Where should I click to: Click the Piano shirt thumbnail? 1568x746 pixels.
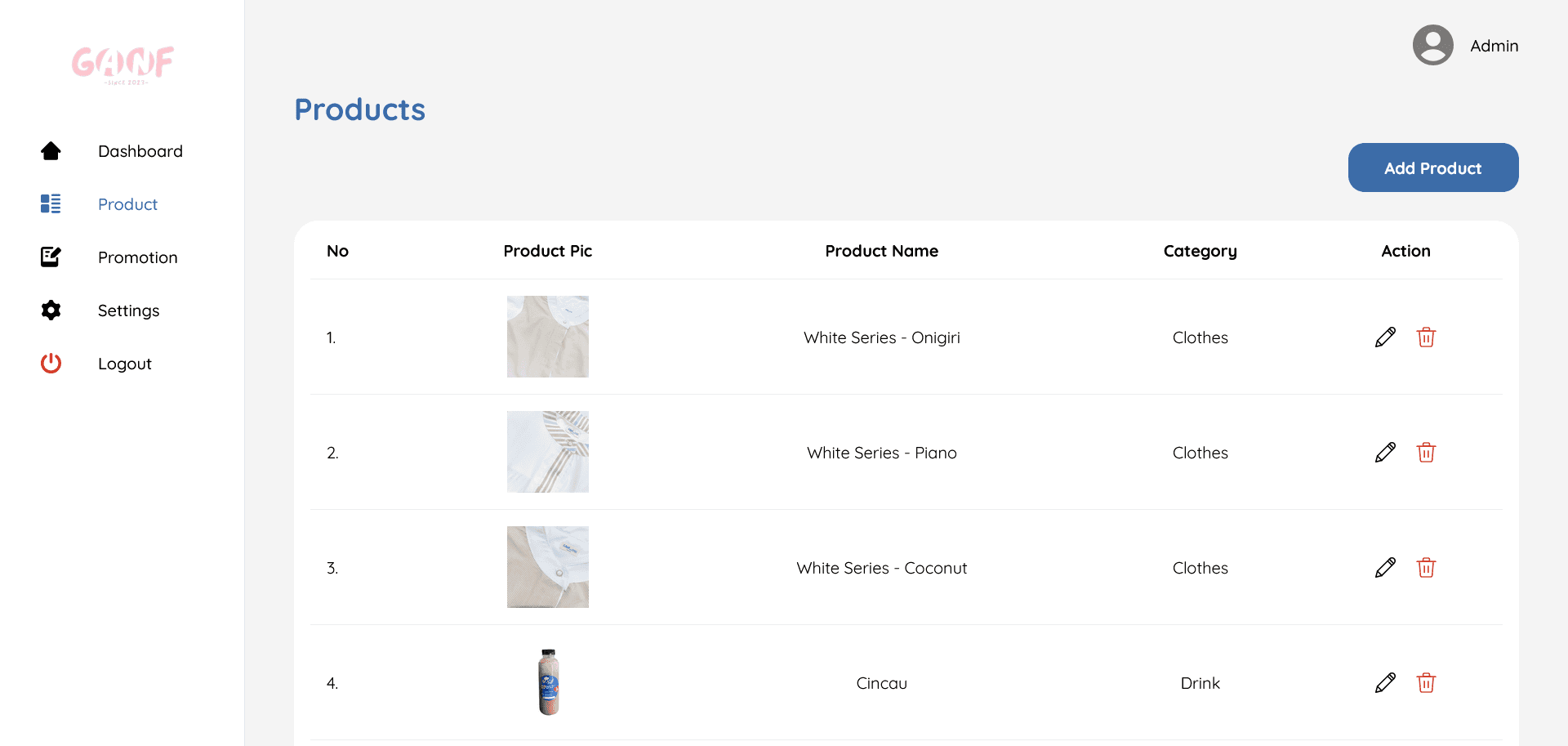point(547,452)
